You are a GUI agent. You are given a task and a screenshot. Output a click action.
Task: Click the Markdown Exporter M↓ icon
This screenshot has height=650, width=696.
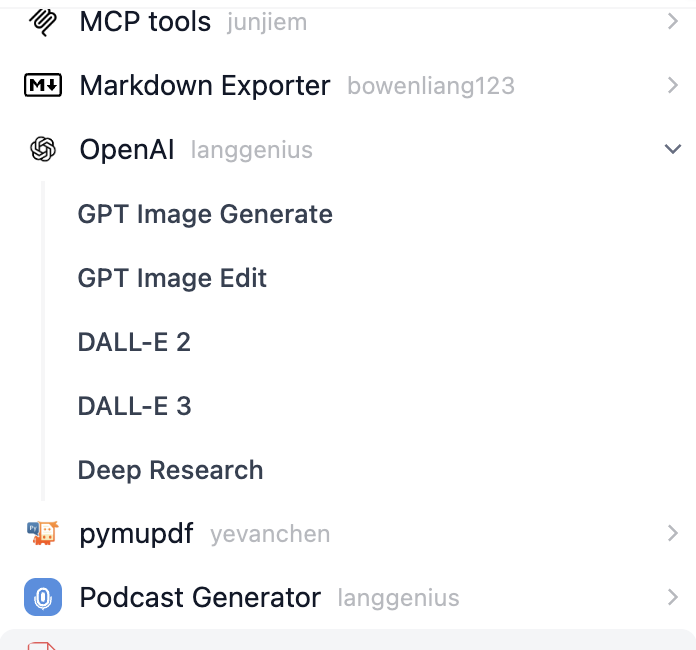click(42, 86)
